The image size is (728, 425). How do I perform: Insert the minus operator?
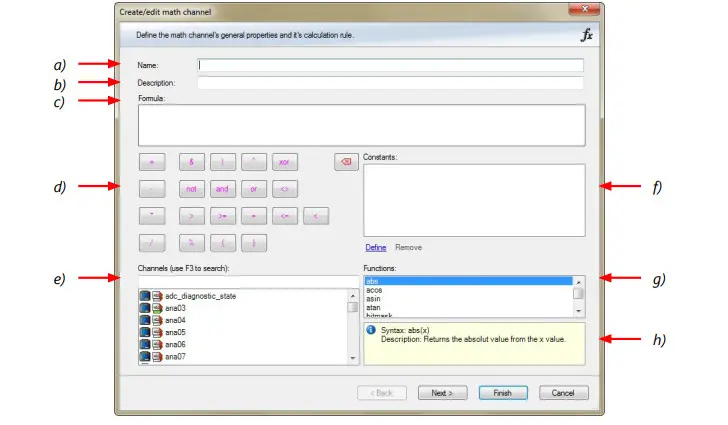(152, 189)
